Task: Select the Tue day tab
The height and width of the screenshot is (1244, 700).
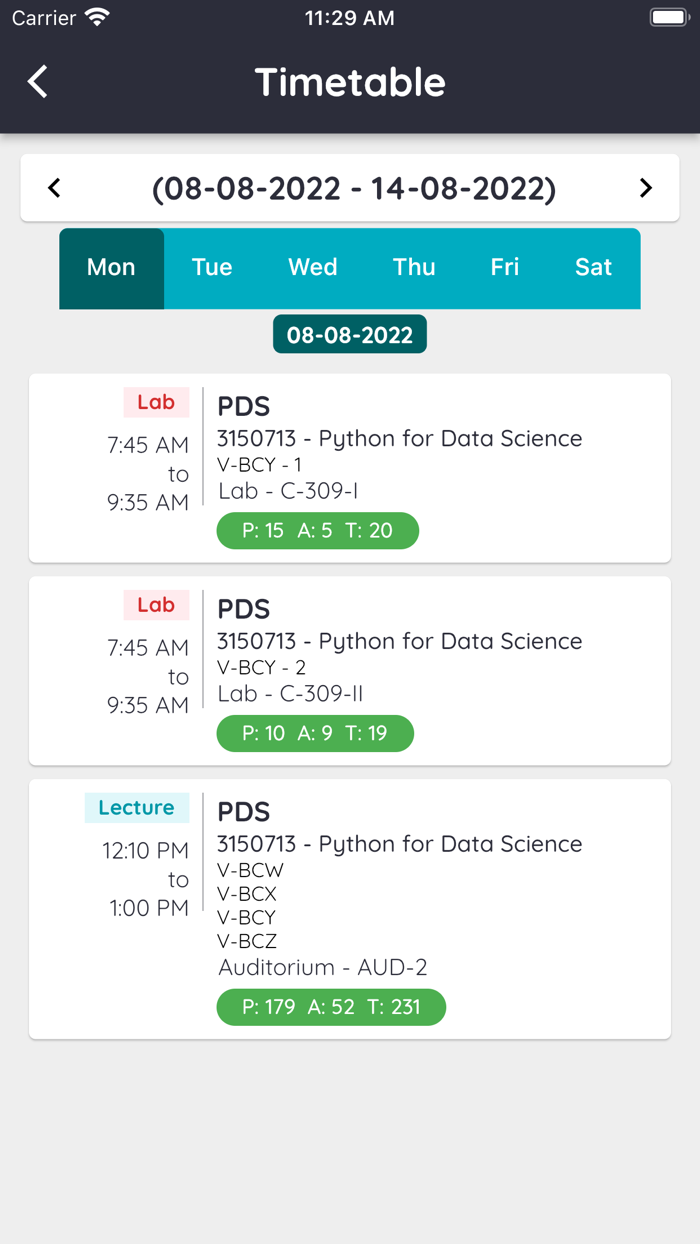Action: point(212,268)
